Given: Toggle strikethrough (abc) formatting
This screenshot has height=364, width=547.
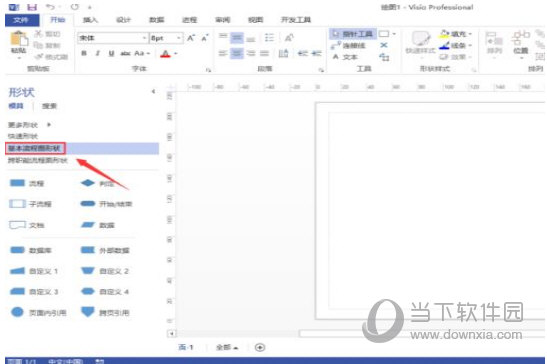Looking at the screenshot, I should [125, 53].
